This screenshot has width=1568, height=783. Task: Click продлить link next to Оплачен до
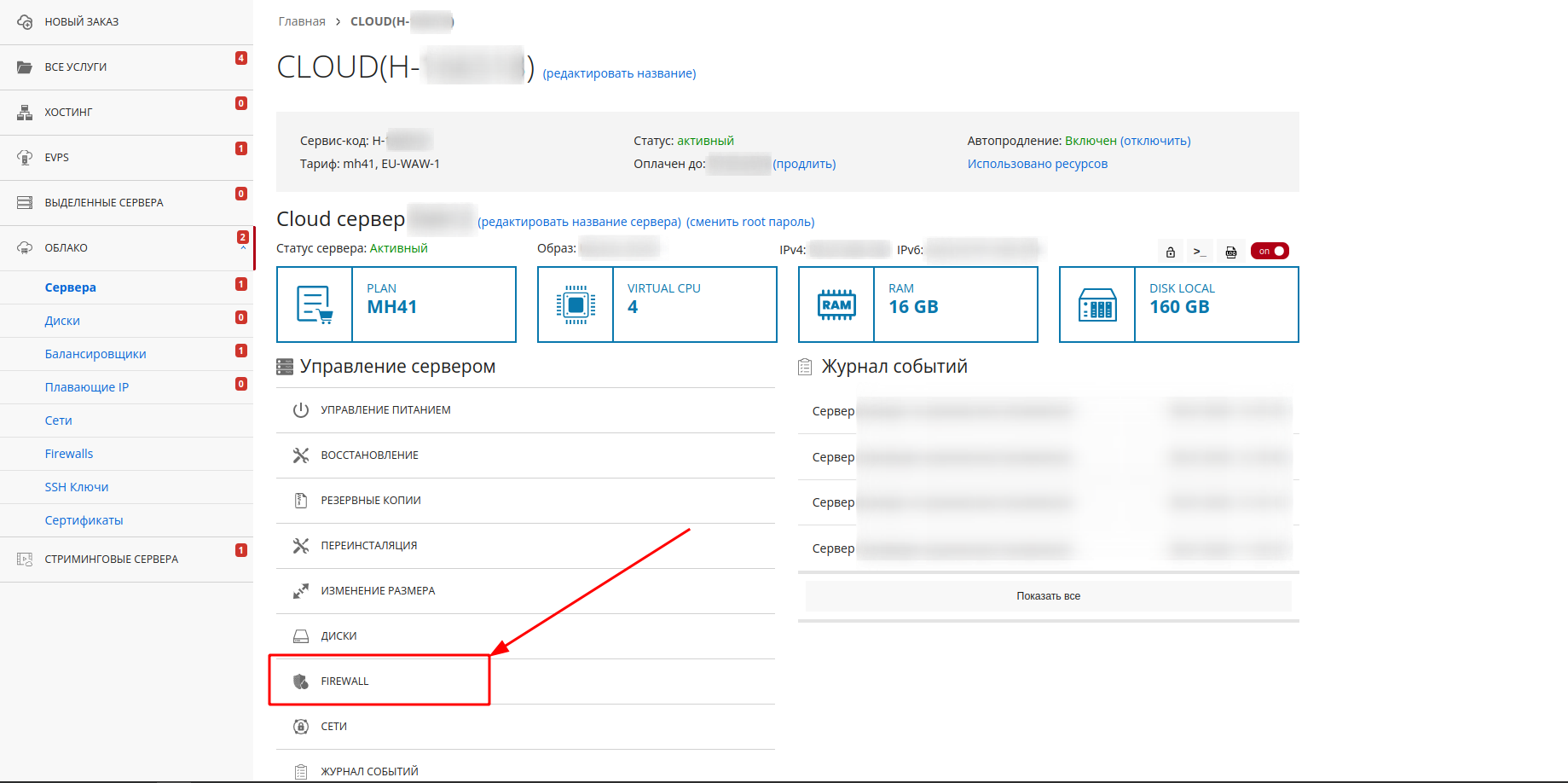point(804,164)
